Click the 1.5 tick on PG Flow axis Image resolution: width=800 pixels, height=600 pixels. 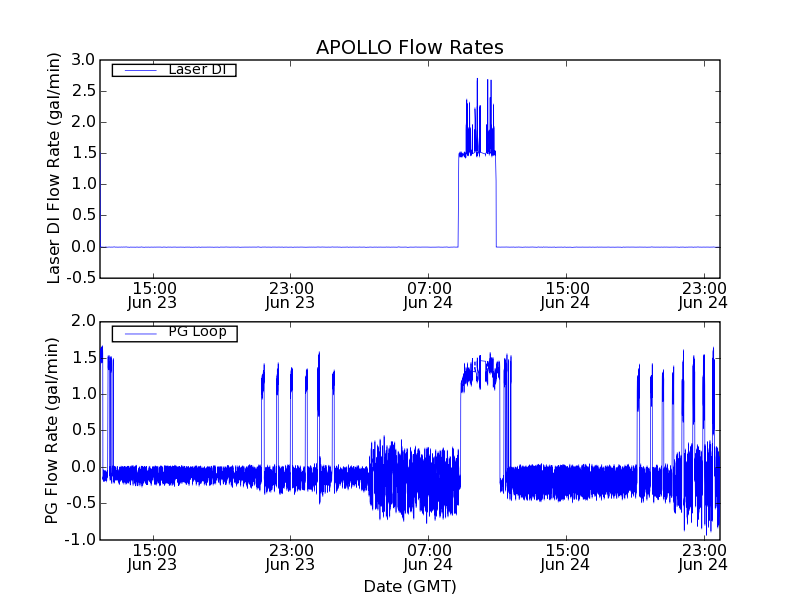click(83, 358)
